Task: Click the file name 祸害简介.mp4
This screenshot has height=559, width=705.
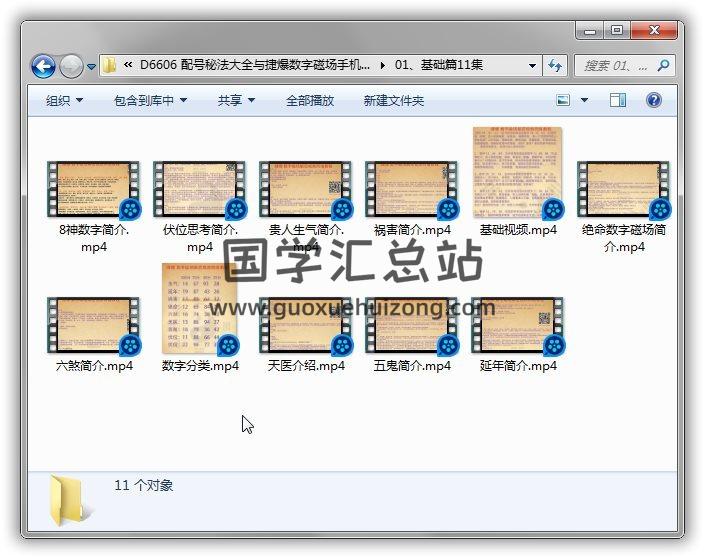Action: click(x=412, y=230)
